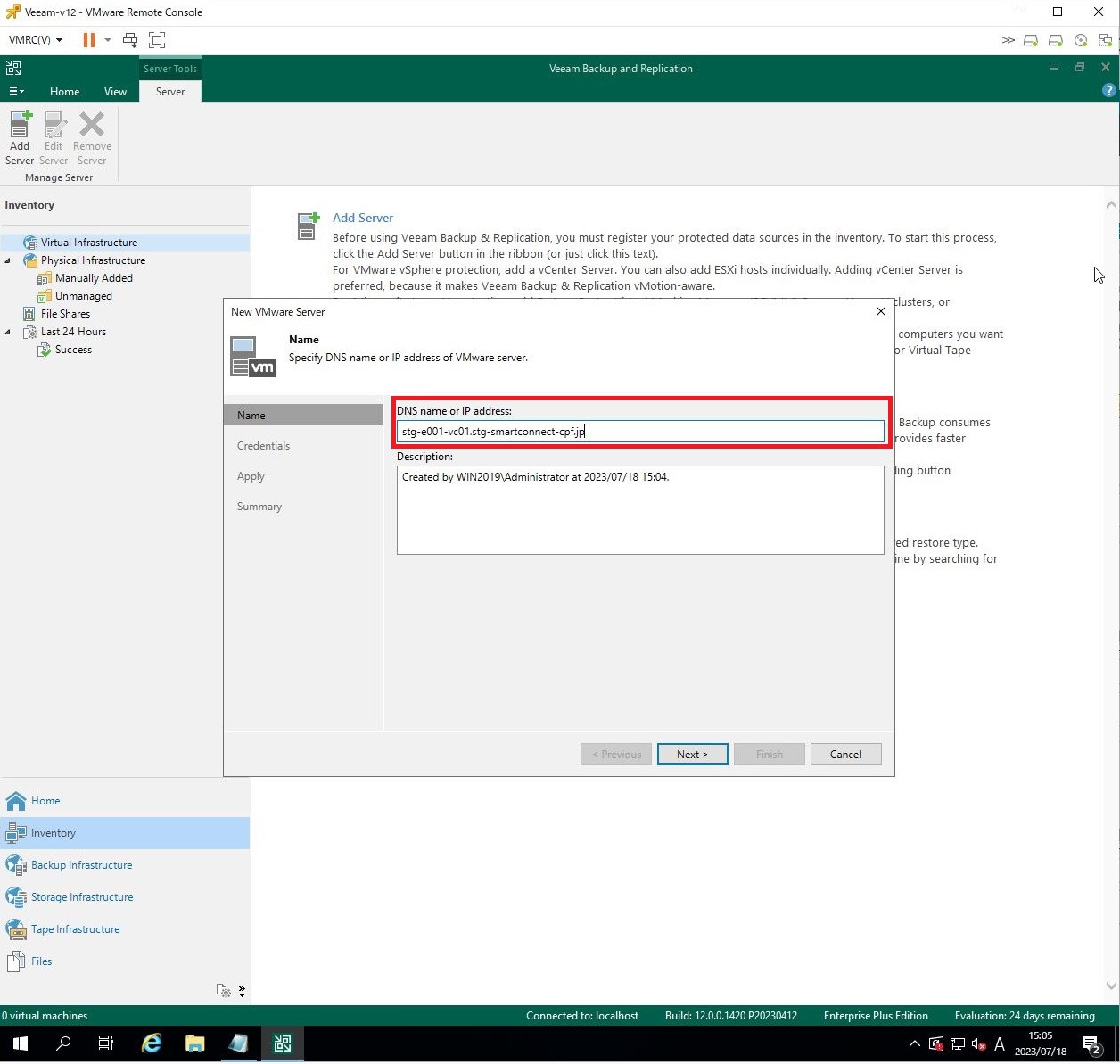Click Cancel in New VMware Server dialog
Viewport: 1120px width, 1064px height.
[845, 755]
